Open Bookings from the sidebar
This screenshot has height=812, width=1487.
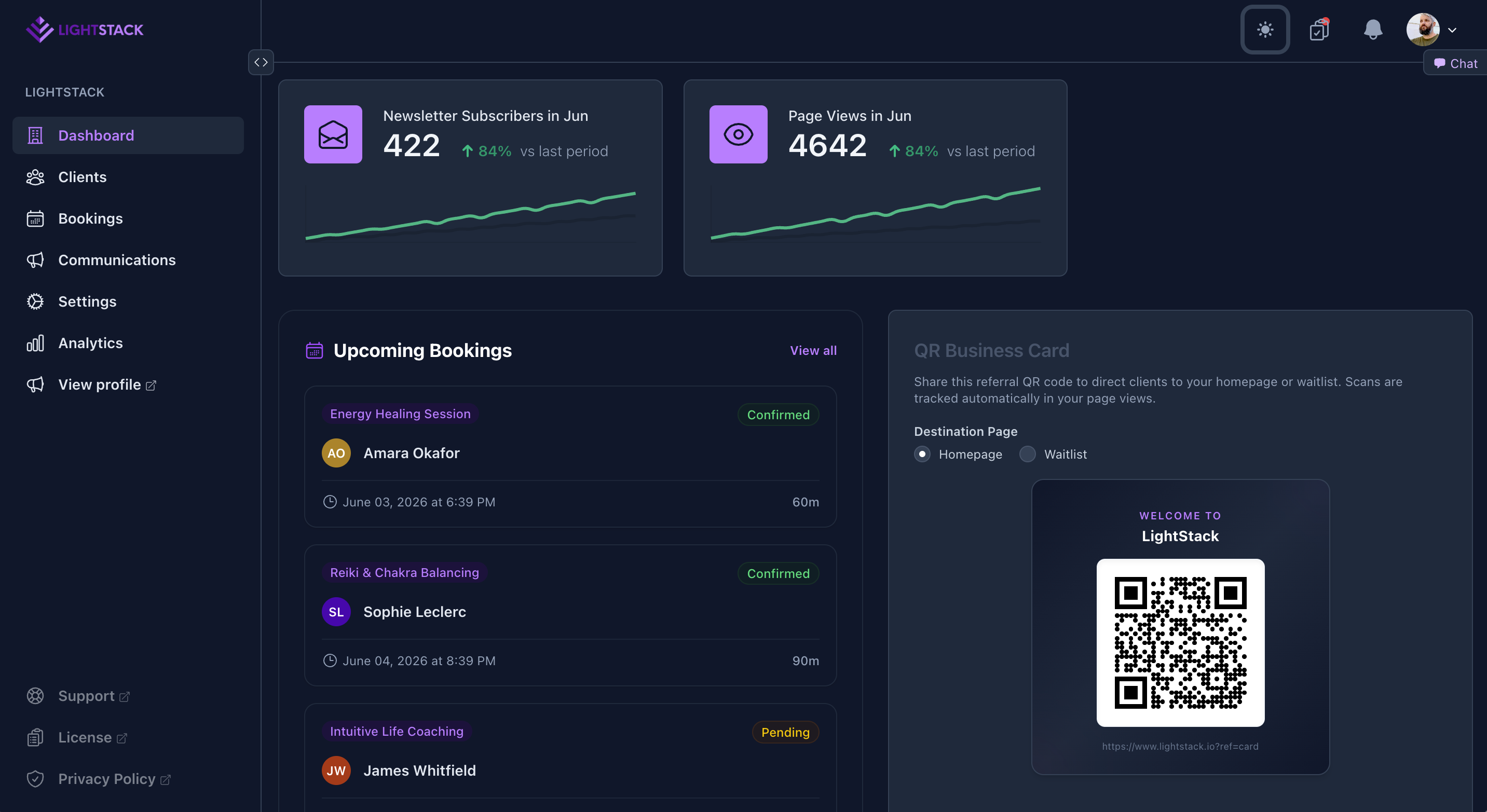click(128, 219)
